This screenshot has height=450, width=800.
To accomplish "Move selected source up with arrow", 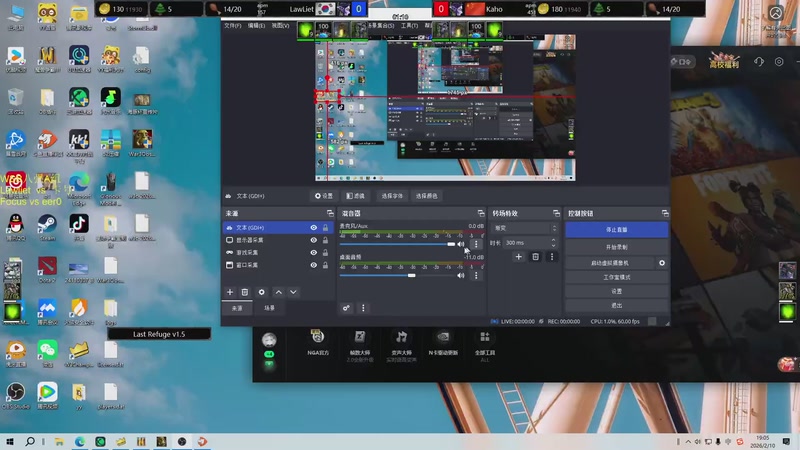I will pyautogui.click(x=279, y=292).
